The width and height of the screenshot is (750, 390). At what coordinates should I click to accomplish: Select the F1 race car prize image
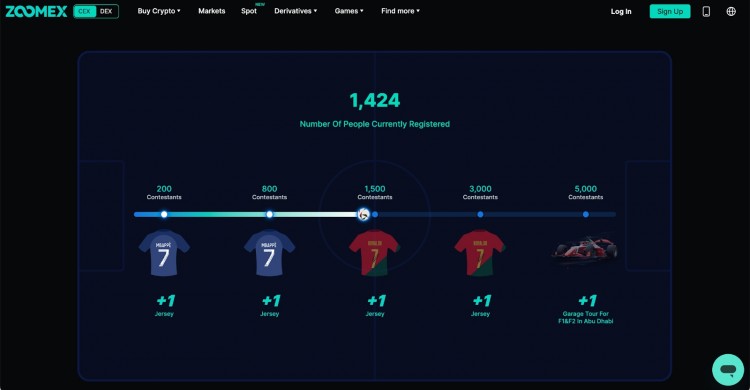(x=585, y=250)
